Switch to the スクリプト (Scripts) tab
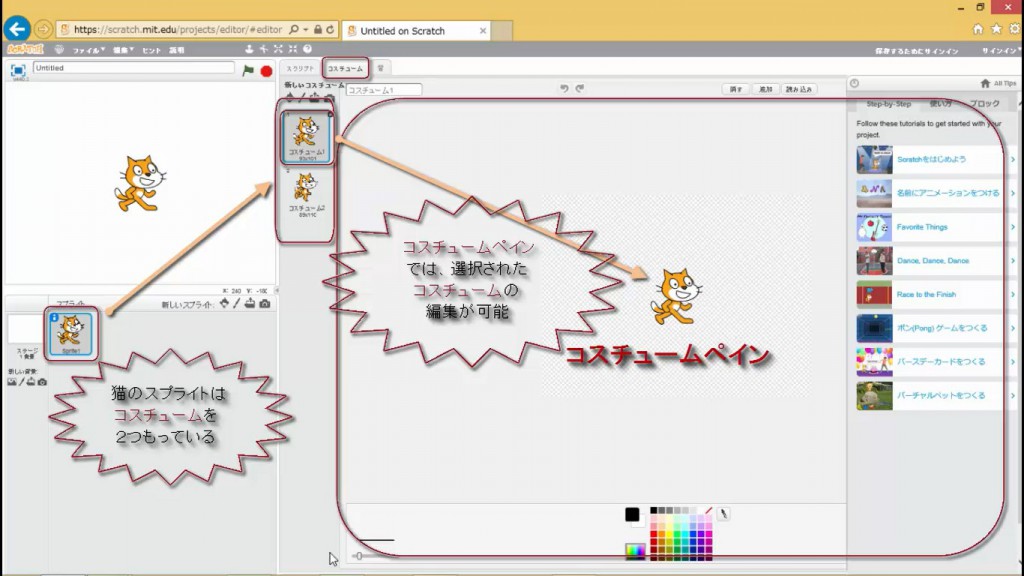The image size is (1024, 576). [300, 68]
